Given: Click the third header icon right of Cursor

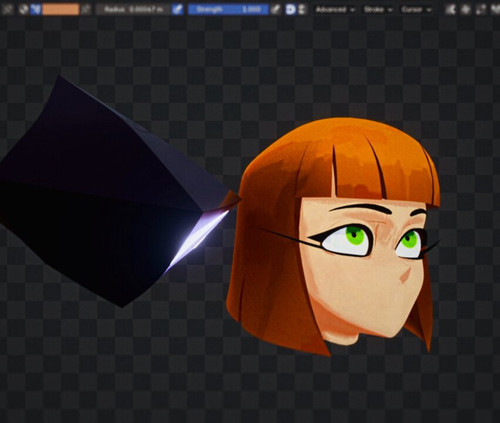Looking at the screenshot, I should (x=480, y=9).
